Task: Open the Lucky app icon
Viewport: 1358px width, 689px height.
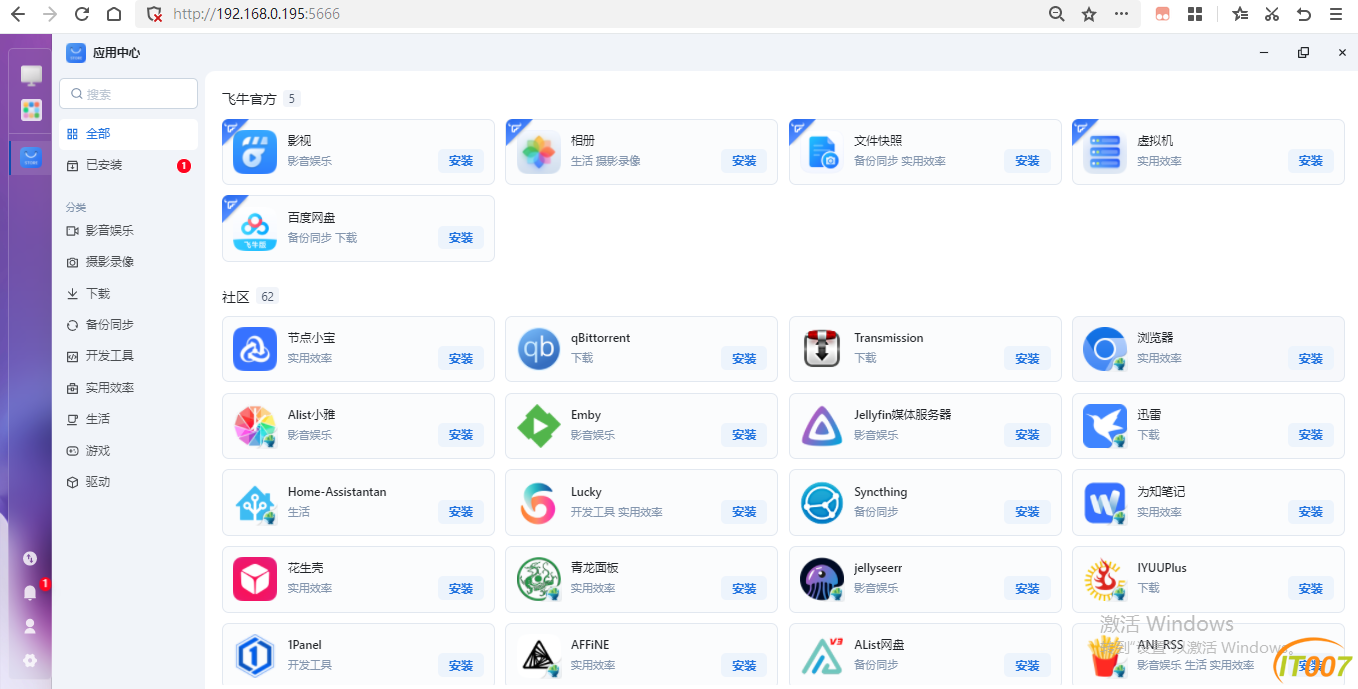Action: pyautogui.click(x=539, y=503)
